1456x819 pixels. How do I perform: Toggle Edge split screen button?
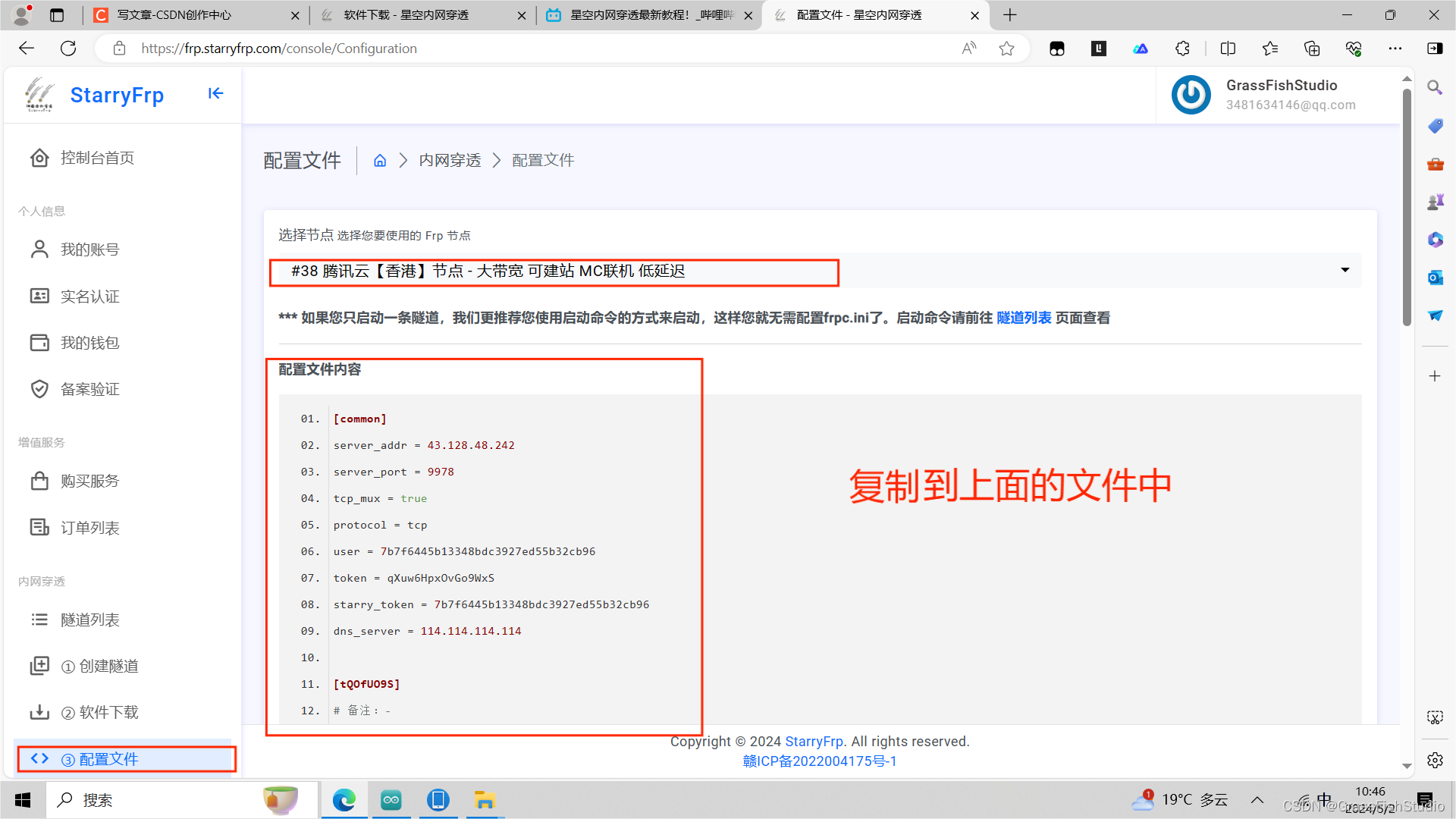click(x=1228, y=49)
